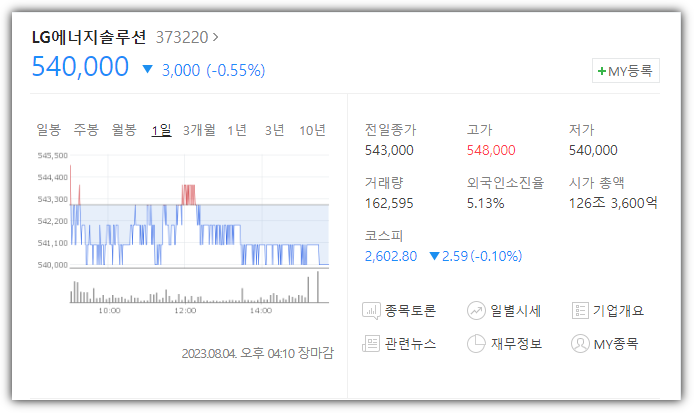Click the 12:00 time axis label
Viewport: 694px width, 413px height.
[185, 311]
